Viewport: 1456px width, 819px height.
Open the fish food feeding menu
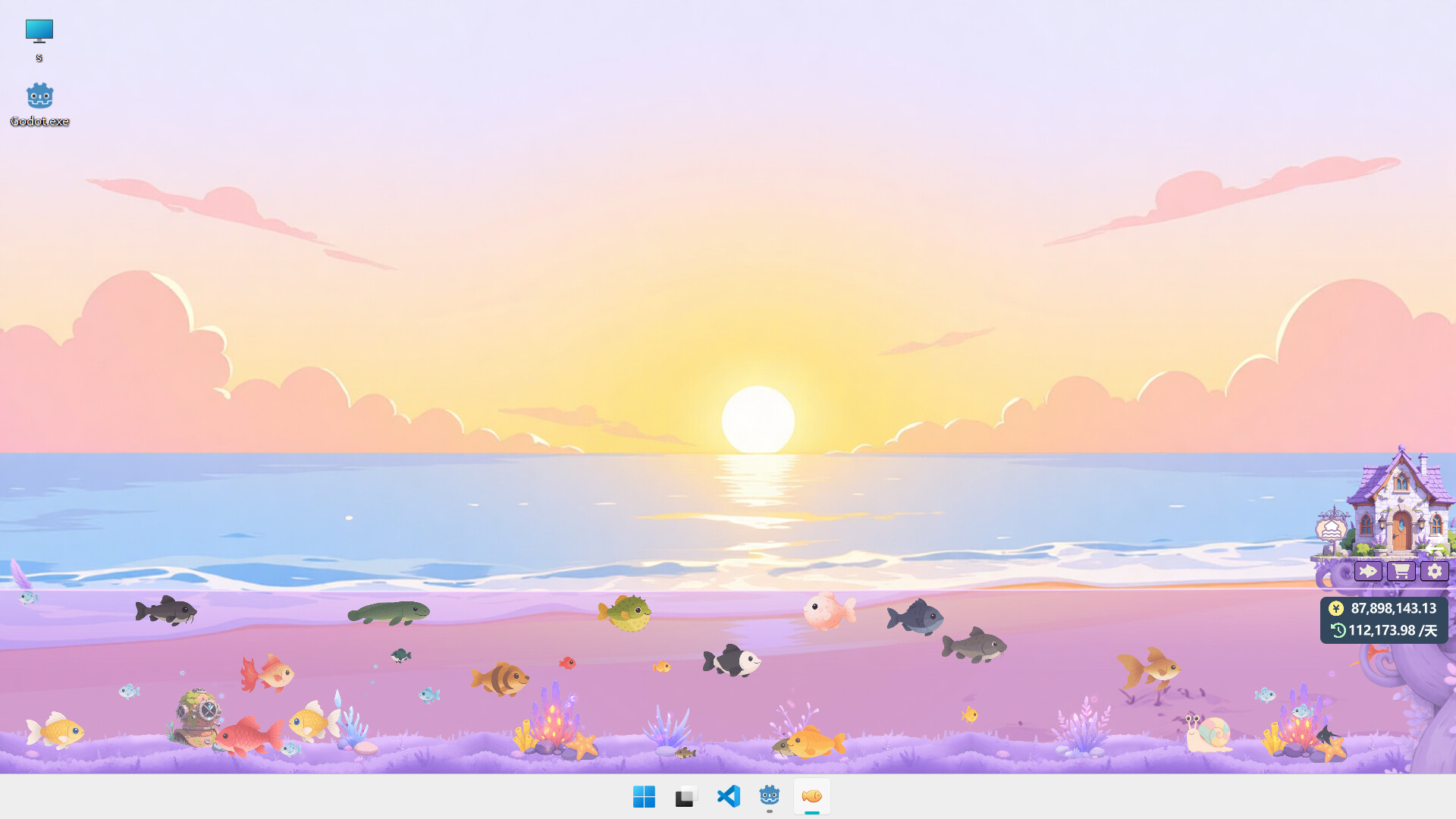[x=1367, y=570]
